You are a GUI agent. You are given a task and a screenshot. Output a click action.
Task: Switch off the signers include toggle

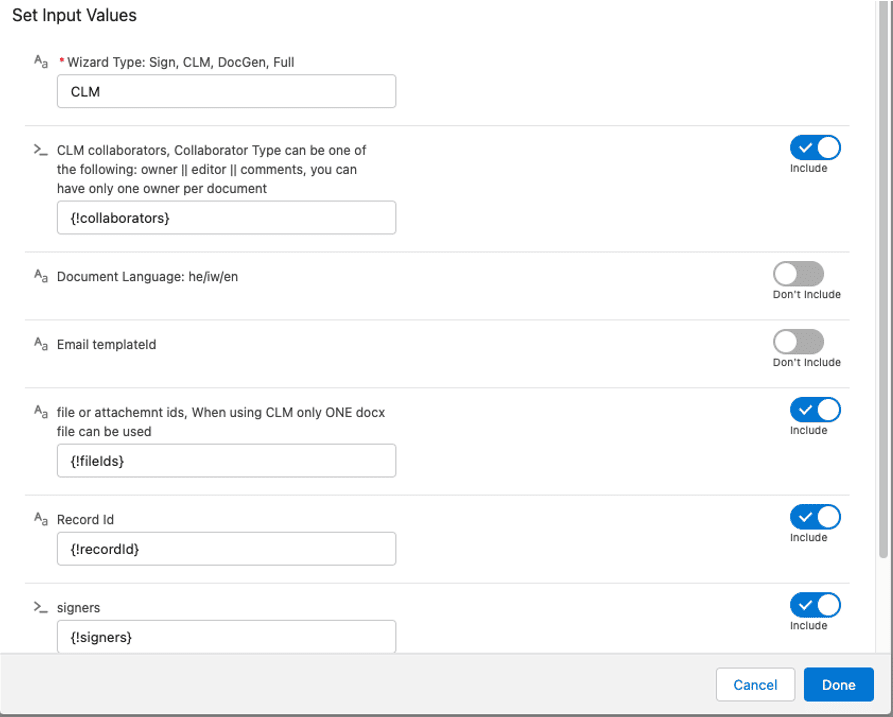(814, 605)
